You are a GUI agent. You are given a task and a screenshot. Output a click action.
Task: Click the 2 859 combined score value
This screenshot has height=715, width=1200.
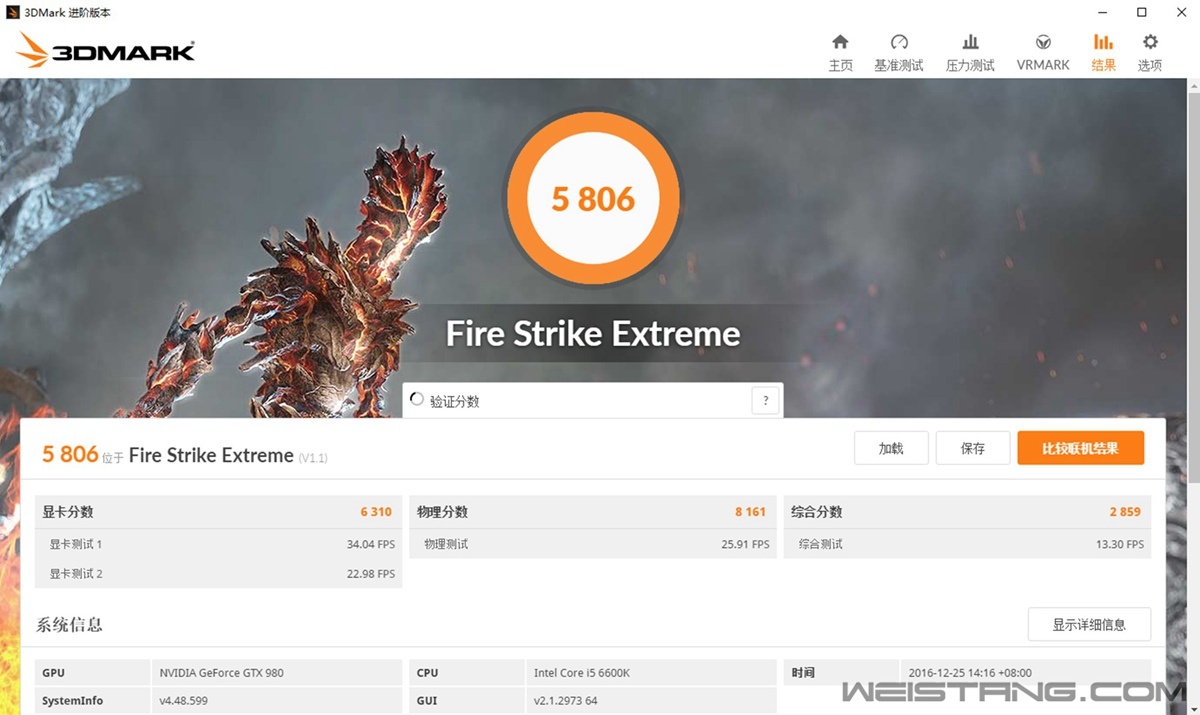[x=1125, y=512]
